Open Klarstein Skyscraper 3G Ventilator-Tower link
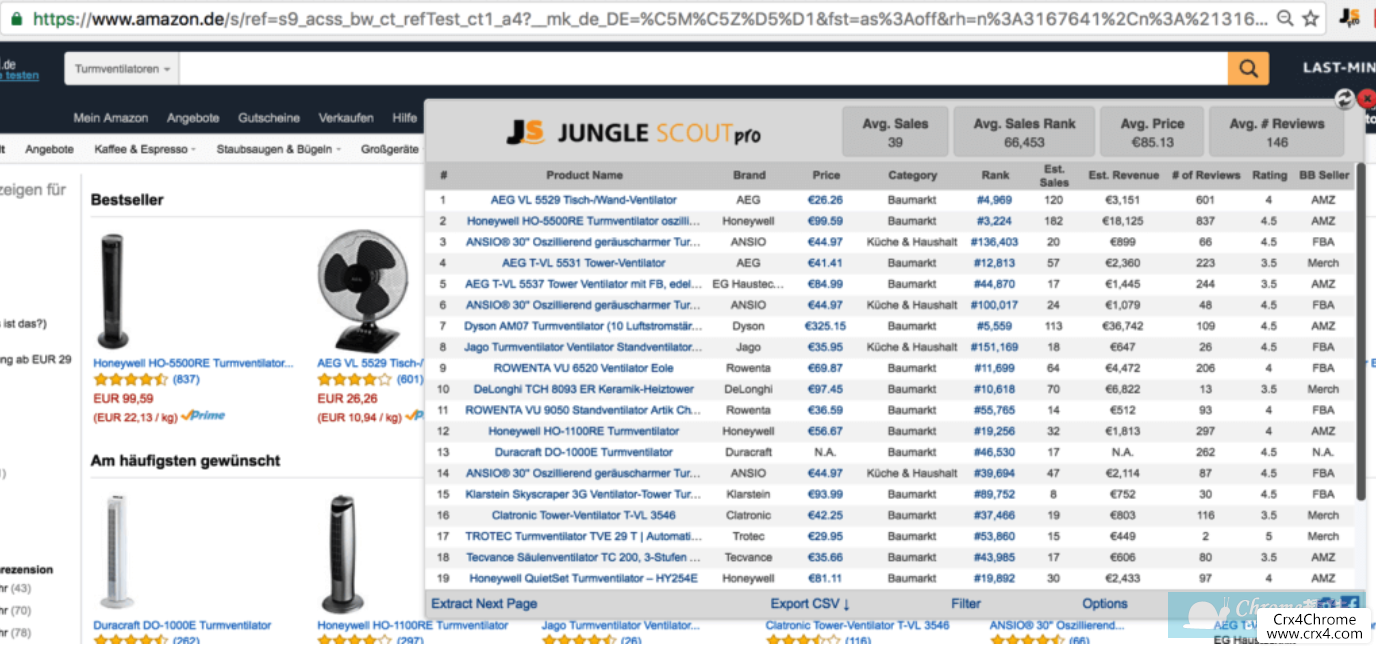The width and height of the screenshot is (1376, 648). coord(583,494)
